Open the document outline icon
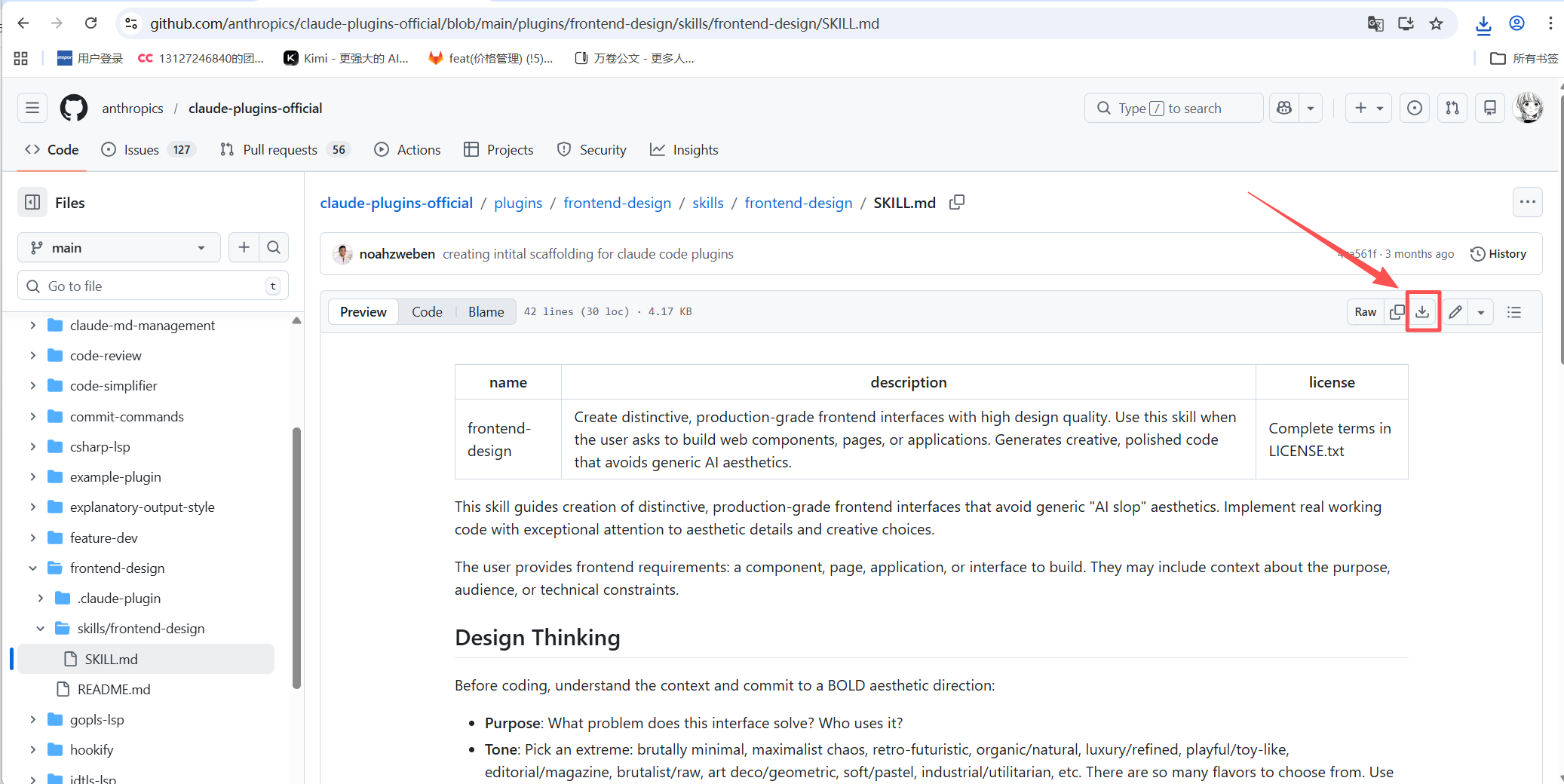The image size is (1564, 784). [x=1514, y=311]
